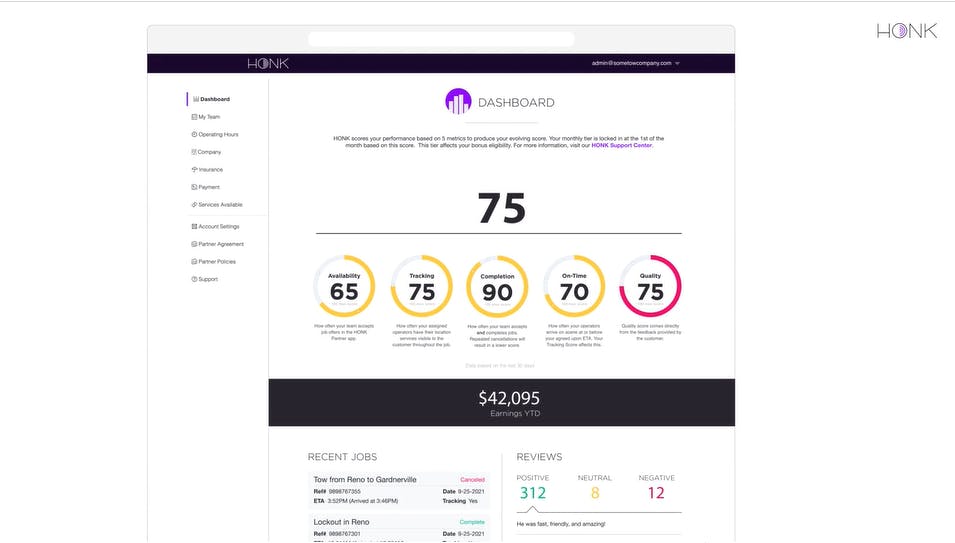Open Insurance from the sidebar
This screenshot has width=955, height=543.
(x=210, y=170)
